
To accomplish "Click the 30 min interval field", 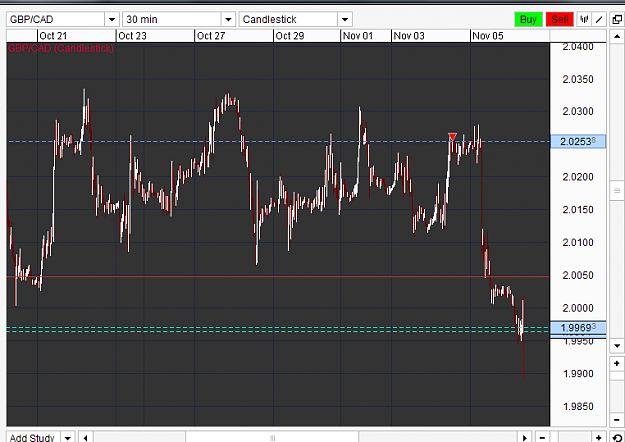I will pos(172,19).
